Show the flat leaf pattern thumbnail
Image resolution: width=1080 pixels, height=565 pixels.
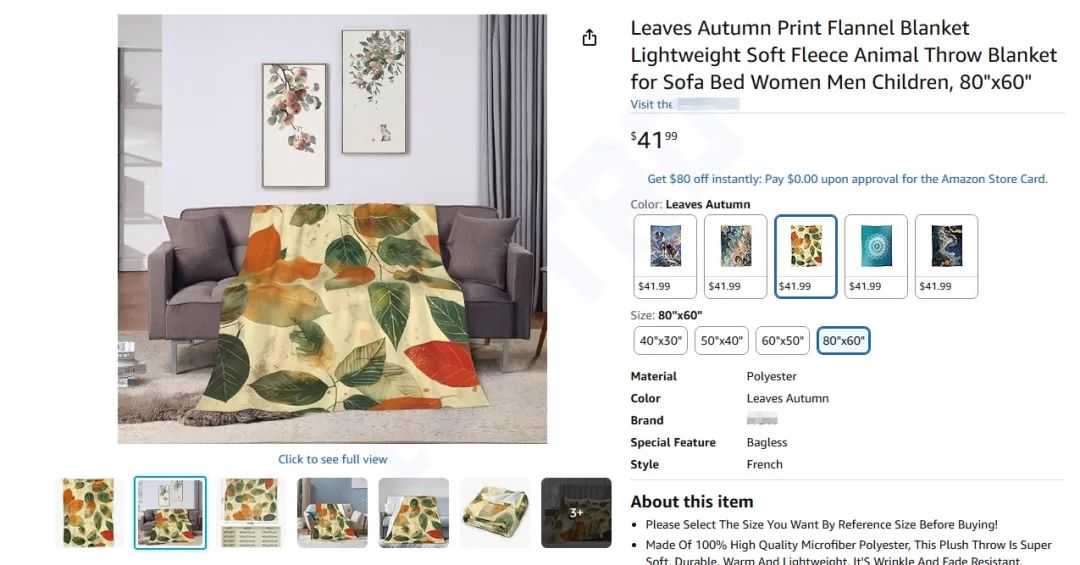[89, 513]
